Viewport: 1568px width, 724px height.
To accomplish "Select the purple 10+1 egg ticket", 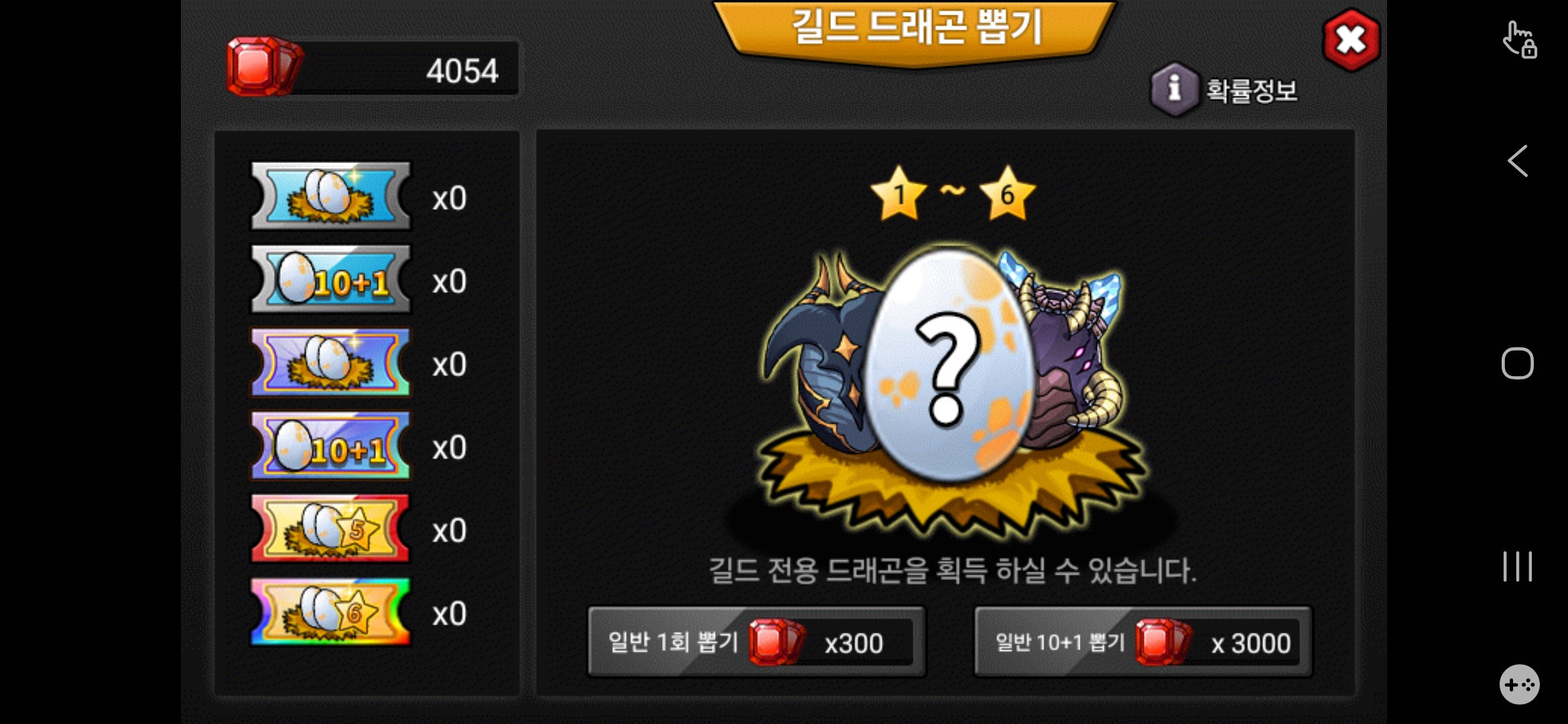I will tap(331, 446).
